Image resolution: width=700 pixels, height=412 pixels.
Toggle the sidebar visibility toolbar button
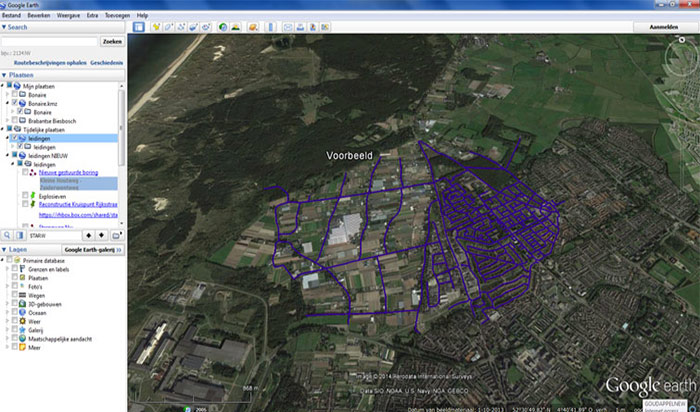139,27
